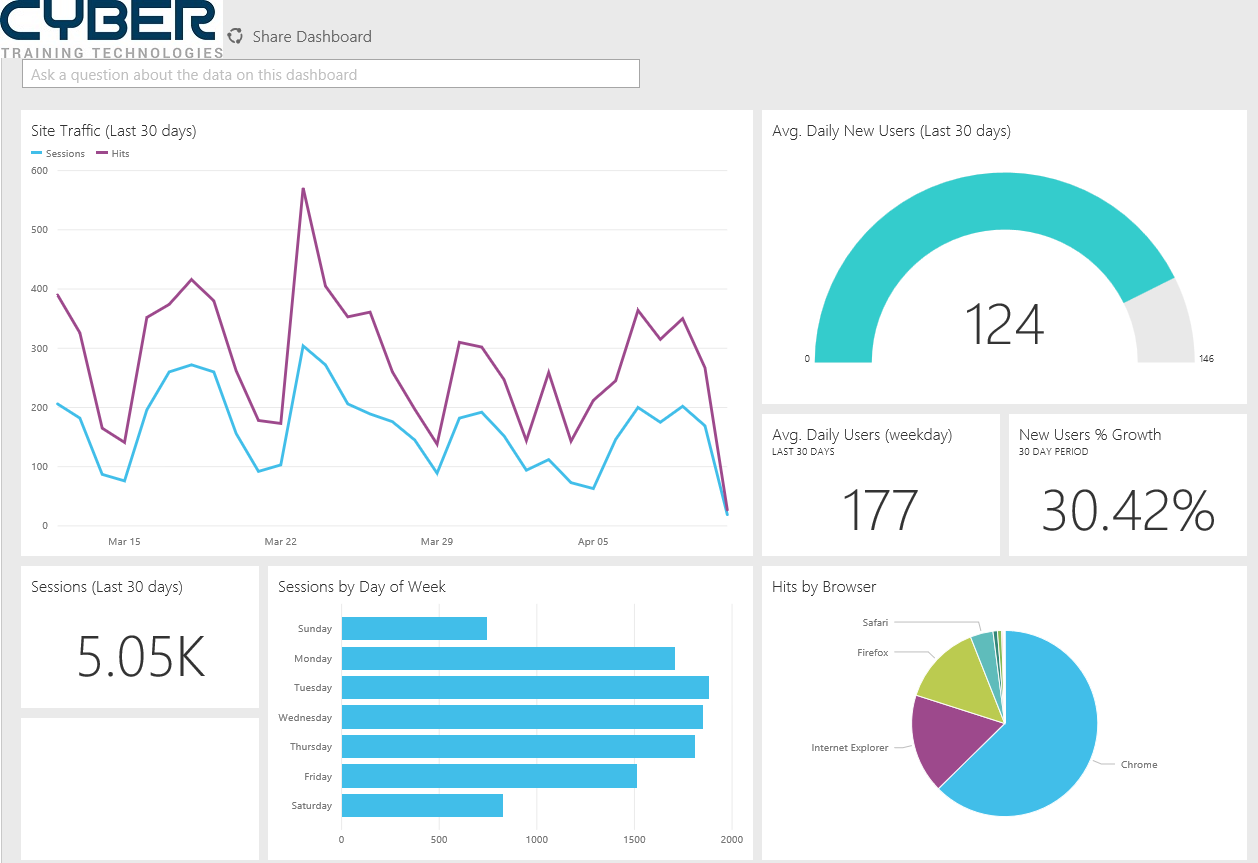Click the Sunday bar in the bar chart
This screenshot has height=863, width=1258.
[415, 628]
